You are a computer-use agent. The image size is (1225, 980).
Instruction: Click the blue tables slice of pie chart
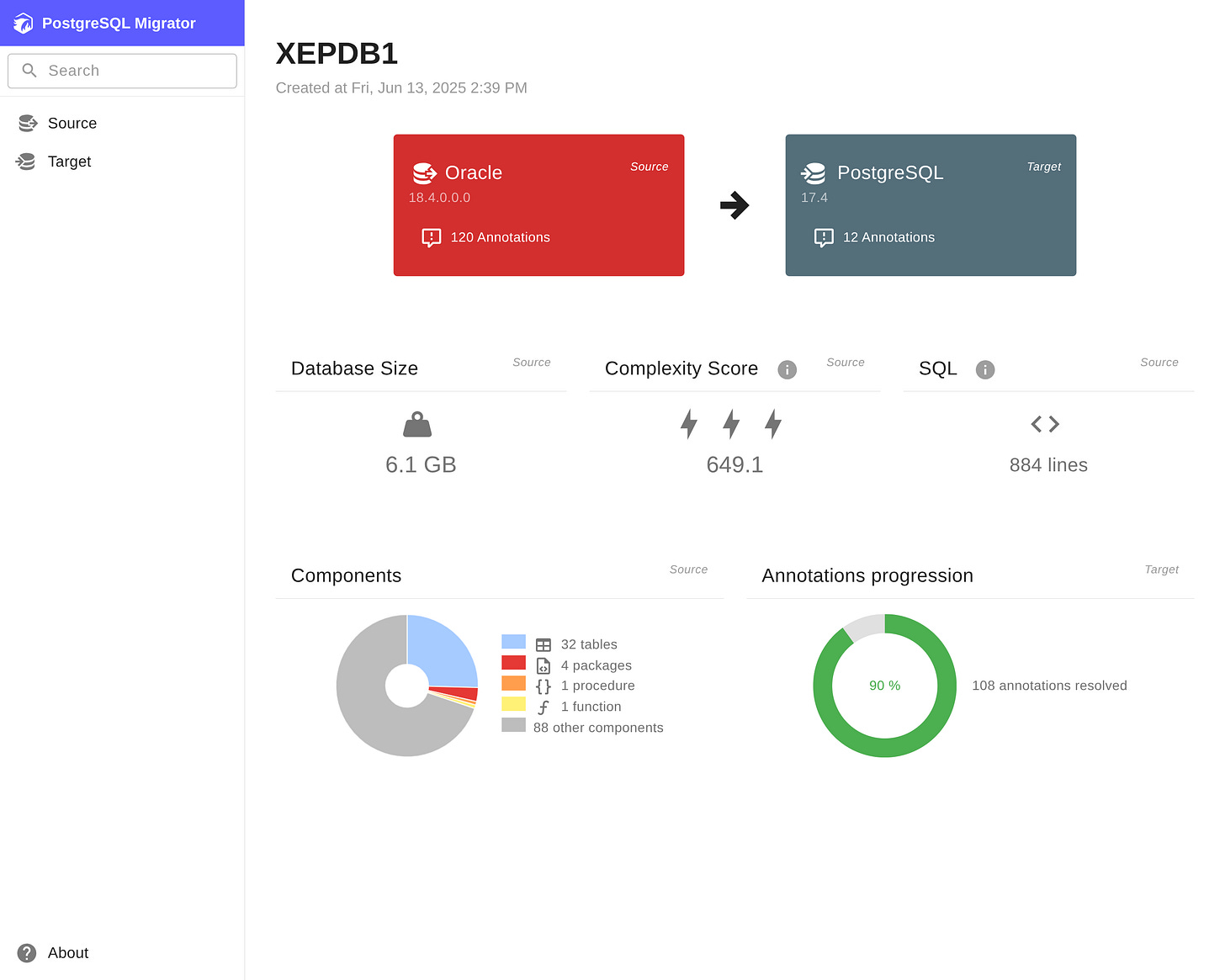(442, 652)
